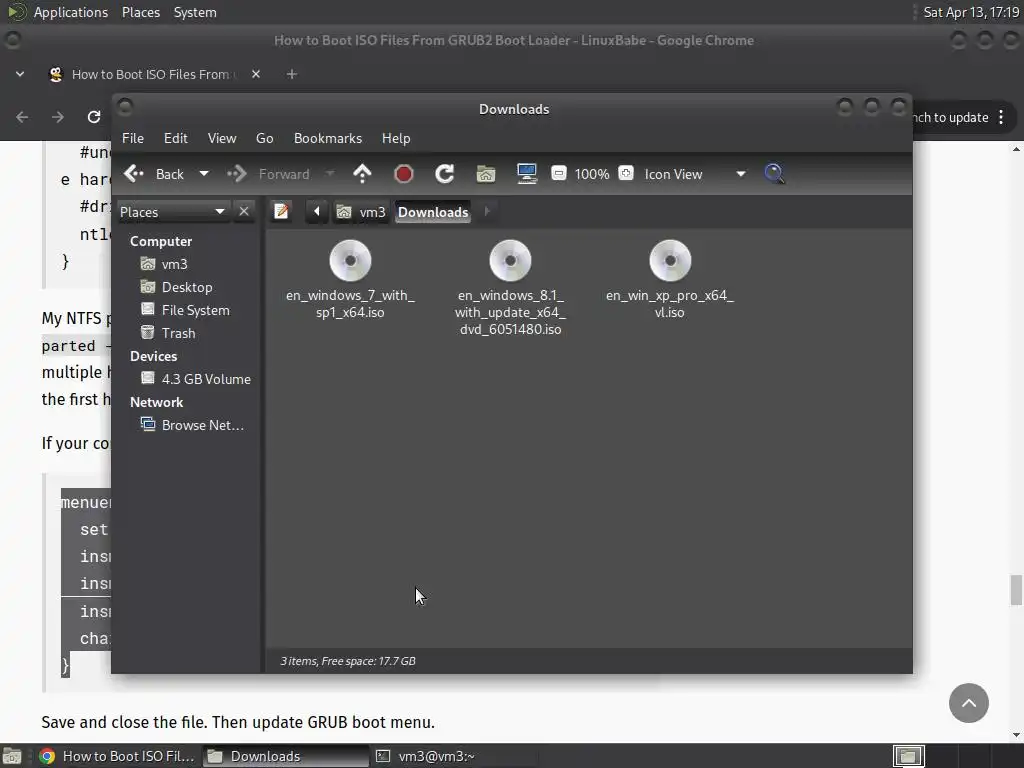The image size is (1024, 768).
Task: Click the Chrome page scrollbar thumb
Action: [x=1016, y=590]
